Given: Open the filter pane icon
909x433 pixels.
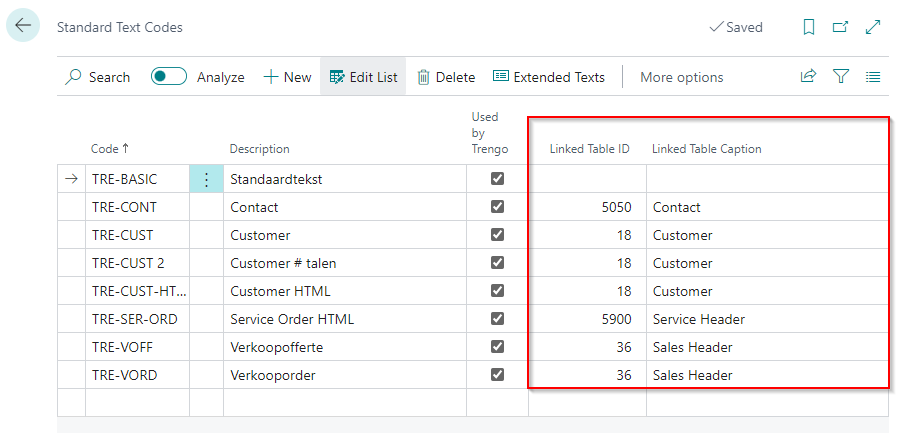Looking at the screenshot, I should pyautogui.click(x=841, y=77).
